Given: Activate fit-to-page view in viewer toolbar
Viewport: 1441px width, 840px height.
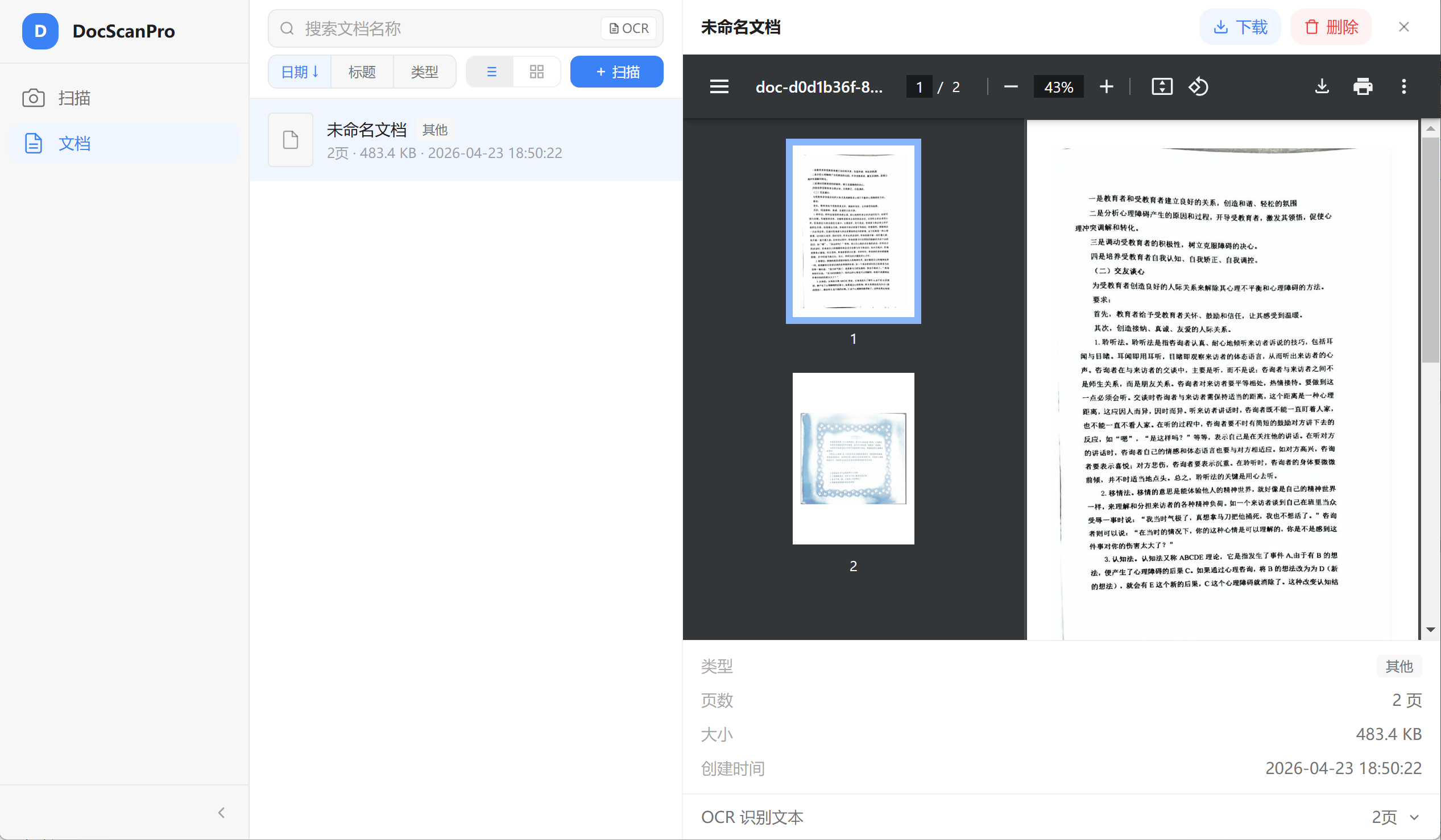Looking at the screenshot, I should [x=1162, y=86].
